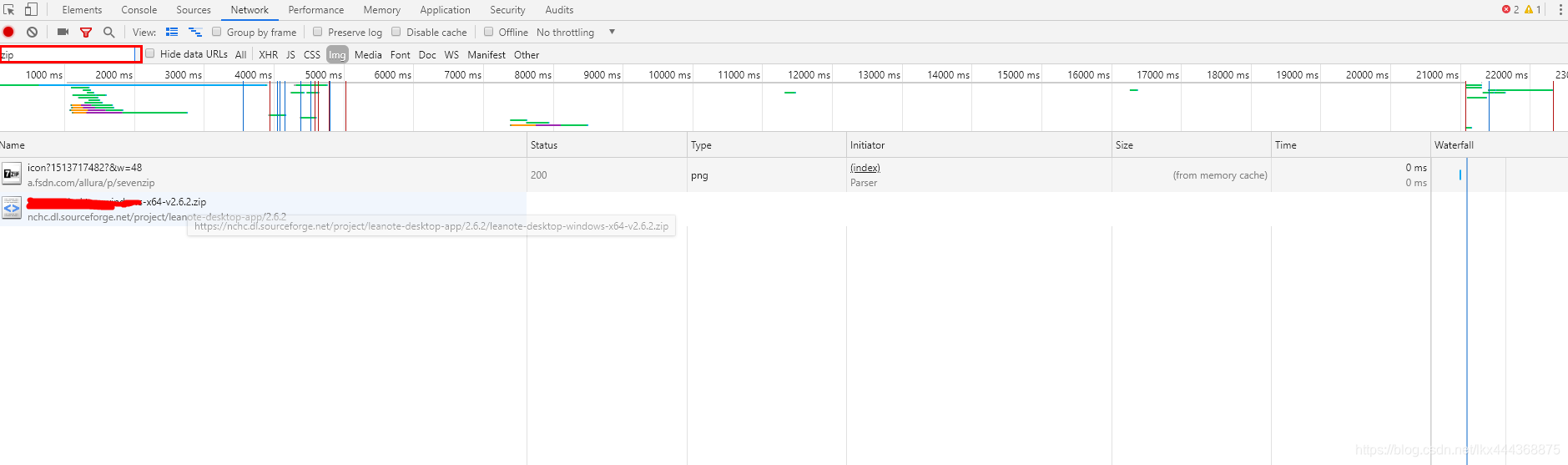Viewport: 1568px width, 465px height.
Task: Click the red error count icon
Action: [x=1506, y=10]
